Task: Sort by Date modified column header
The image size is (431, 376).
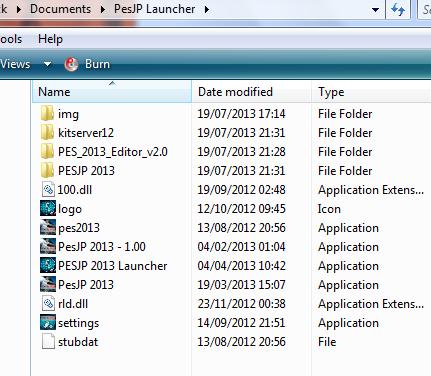Action: (252, 91)
